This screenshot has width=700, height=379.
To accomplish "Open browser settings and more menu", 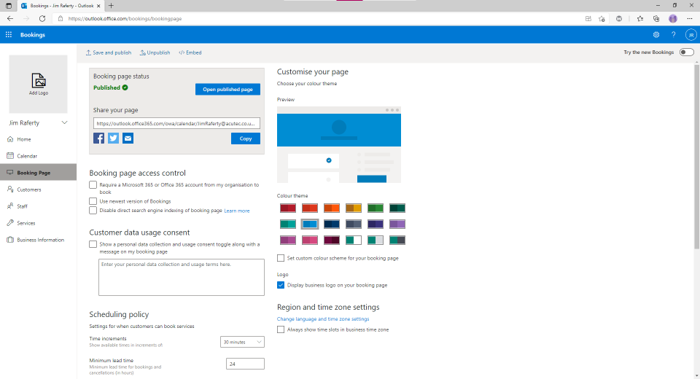I will tap(690, 18).
